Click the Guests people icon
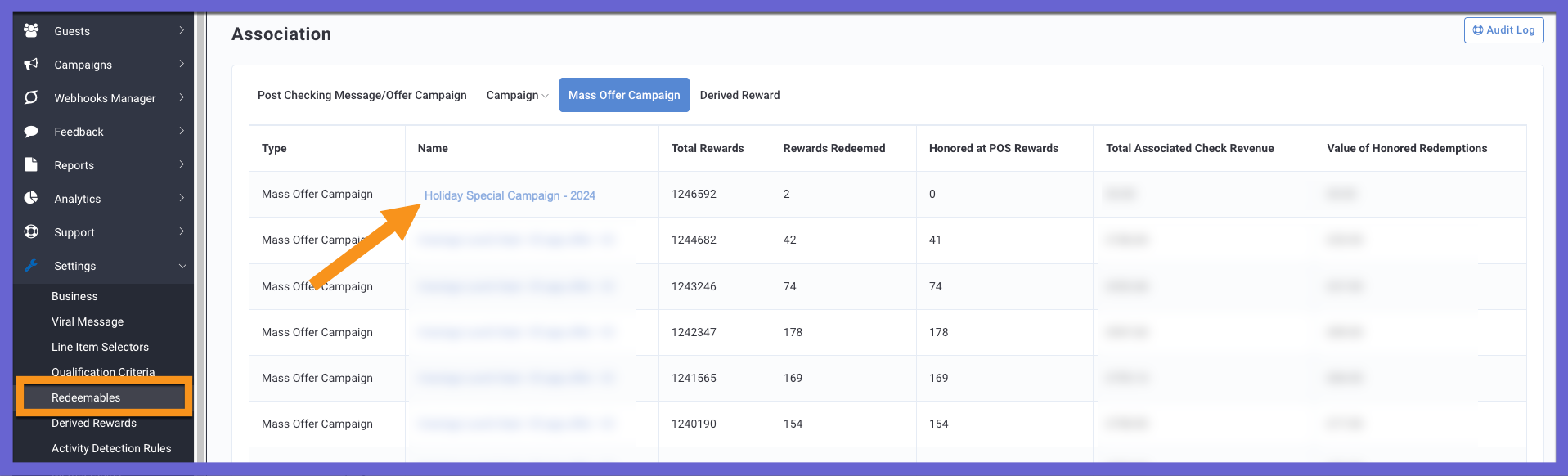The image size is (1568, 476). [x=31, y=30]
